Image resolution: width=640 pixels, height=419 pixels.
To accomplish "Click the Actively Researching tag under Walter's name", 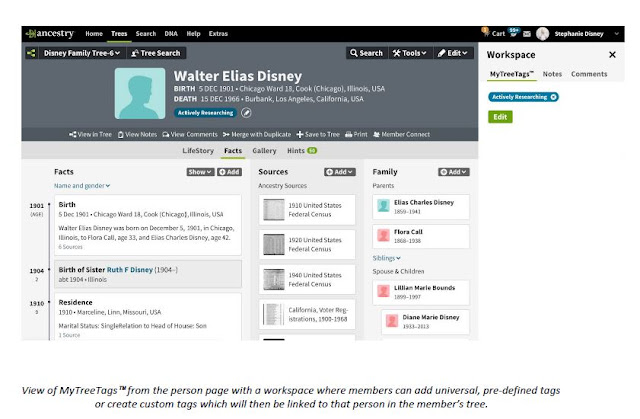I will coord(205,113).
